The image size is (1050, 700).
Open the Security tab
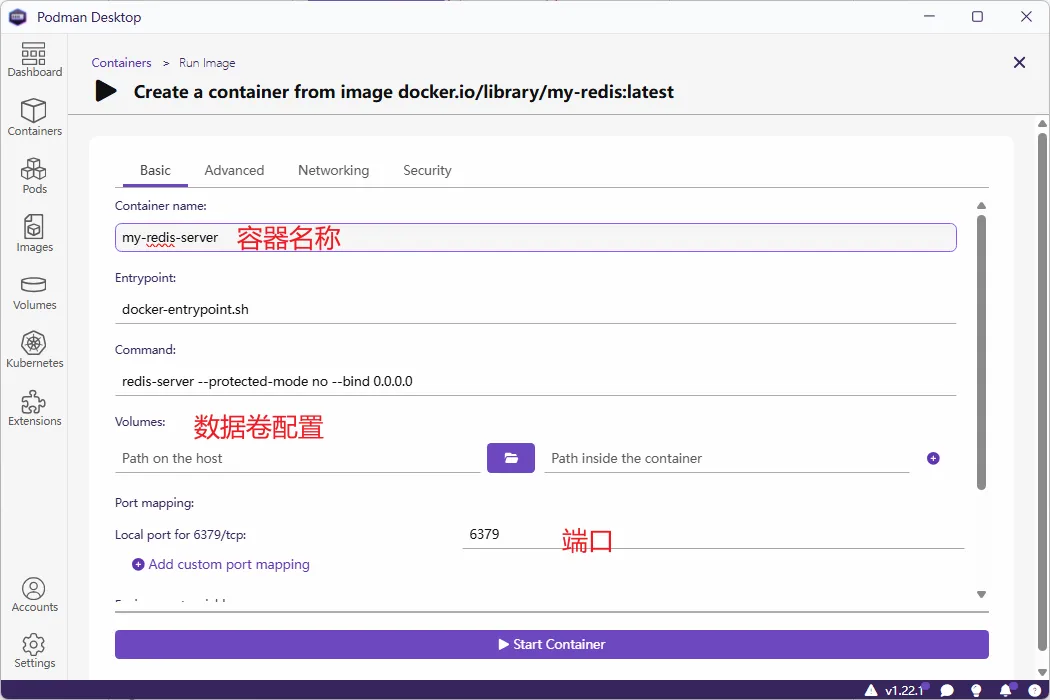[427, 170]
